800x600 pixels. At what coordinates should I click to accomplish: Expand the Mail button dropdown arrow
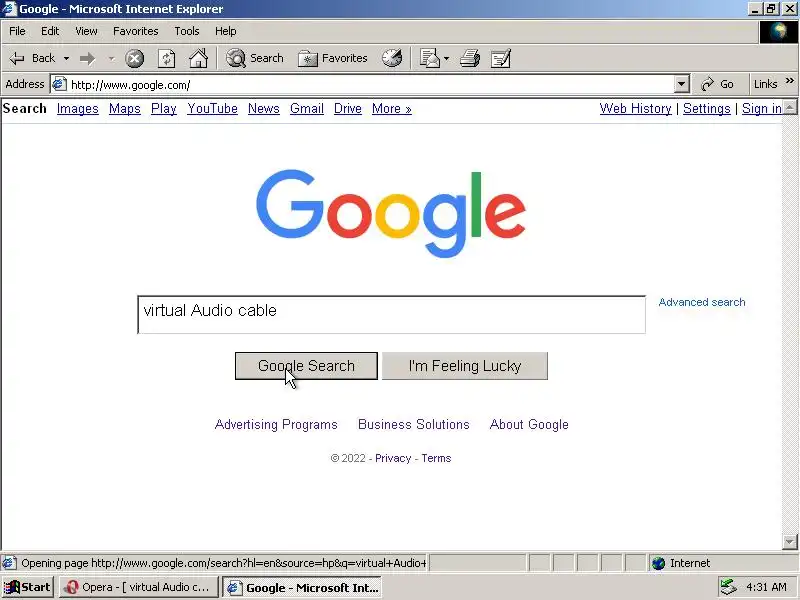coord(447,59)
